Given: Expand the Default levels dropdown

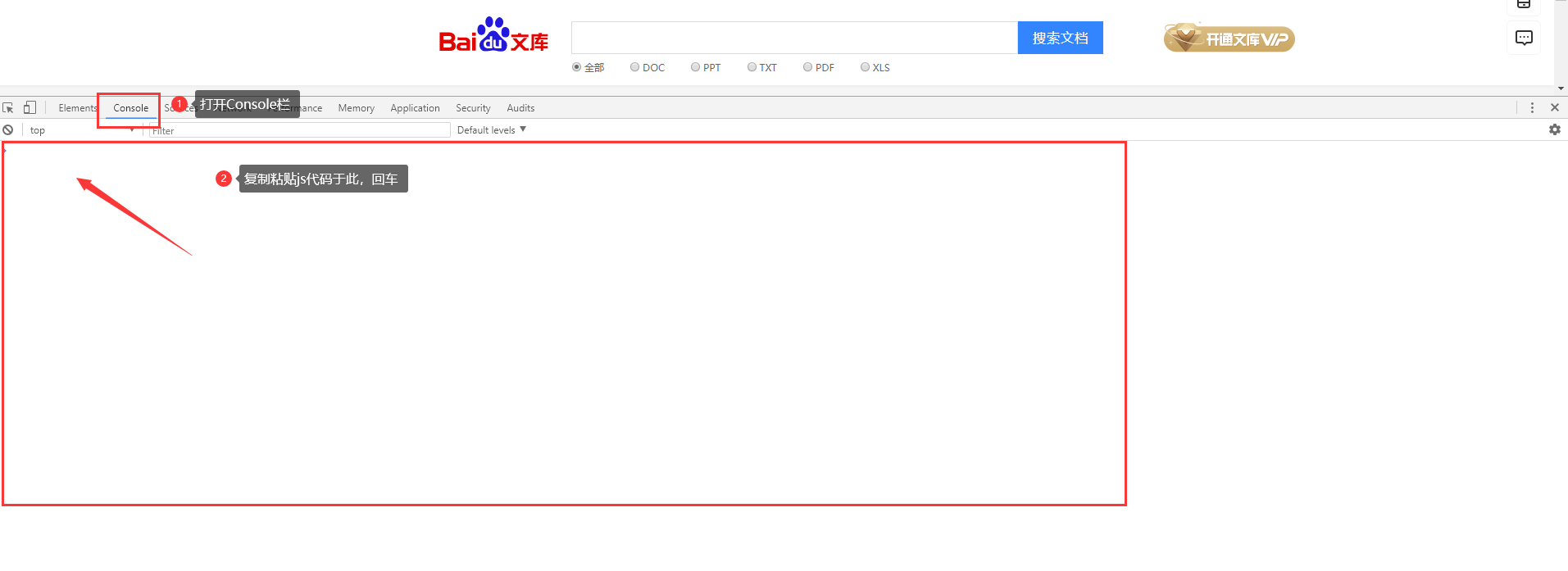Looking at the screenshot, I should click(492, 129).
